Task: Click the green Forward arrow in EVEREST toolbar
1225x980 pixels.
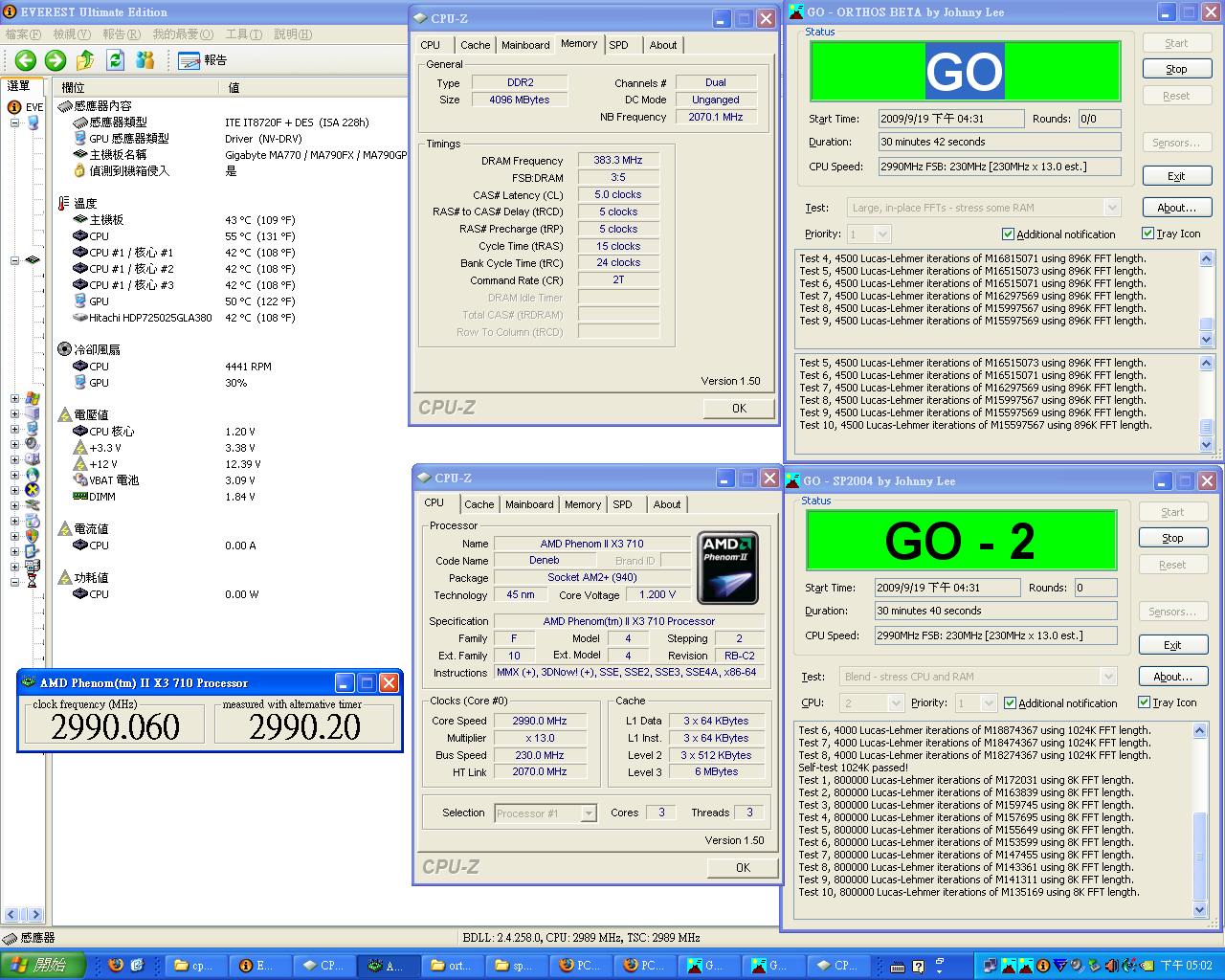Action: (56, 60)
